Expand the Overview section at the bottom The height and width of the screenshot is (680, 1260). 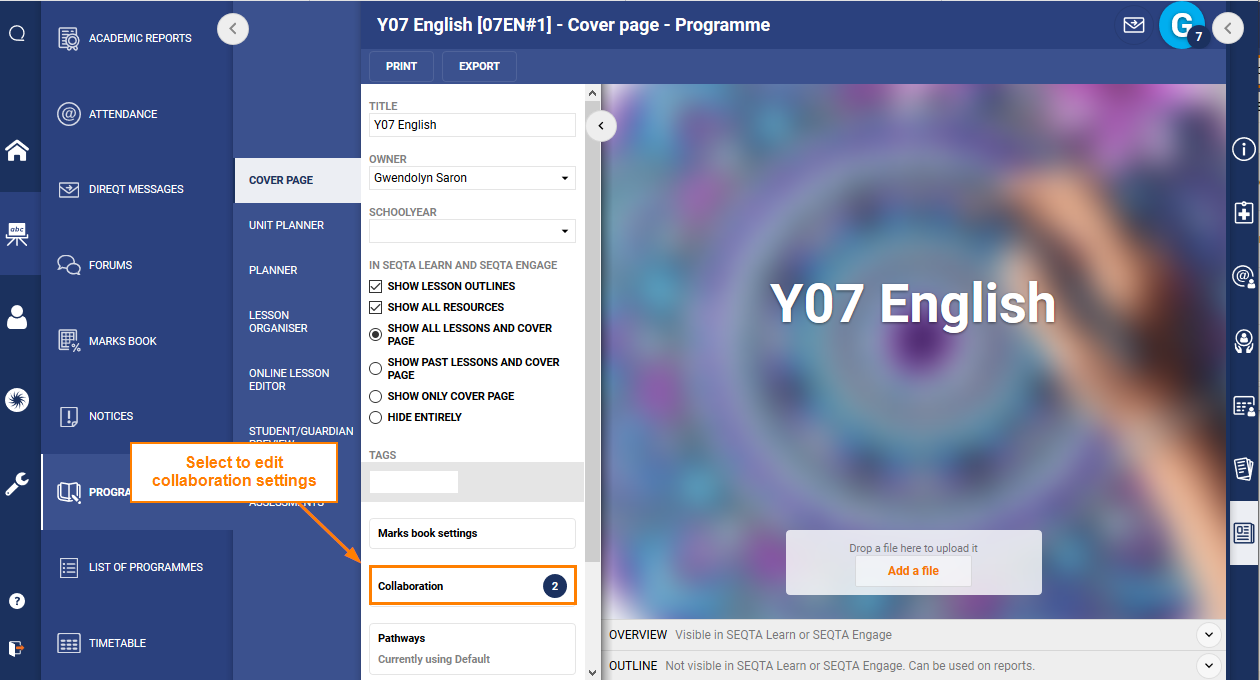(1208, 634)
